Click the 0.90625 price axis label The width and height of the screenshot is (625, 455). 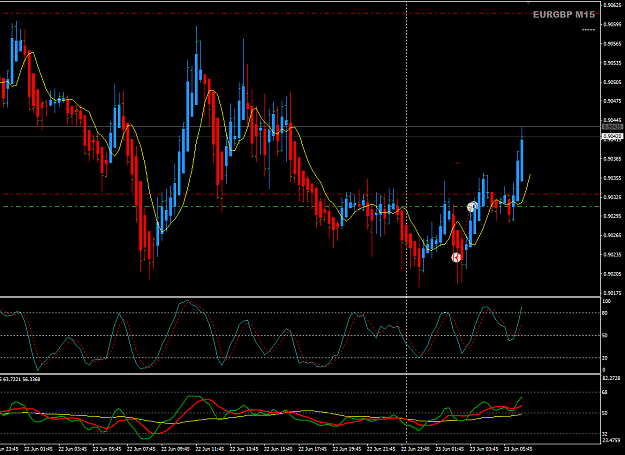point(613,5)
